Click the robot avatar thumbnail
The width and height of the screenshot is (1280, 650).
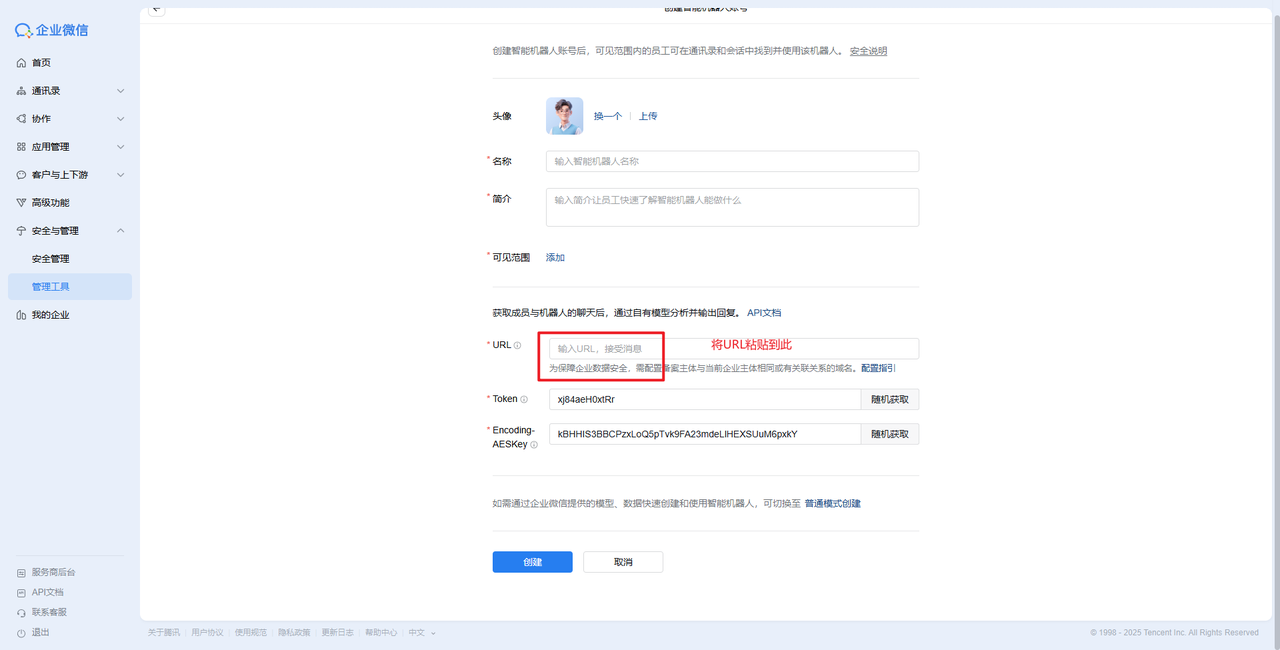coord(564,116)
